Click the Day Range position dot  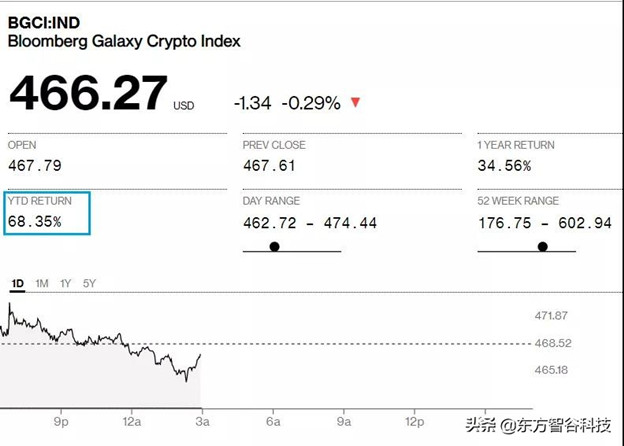[x=274, y=247]
